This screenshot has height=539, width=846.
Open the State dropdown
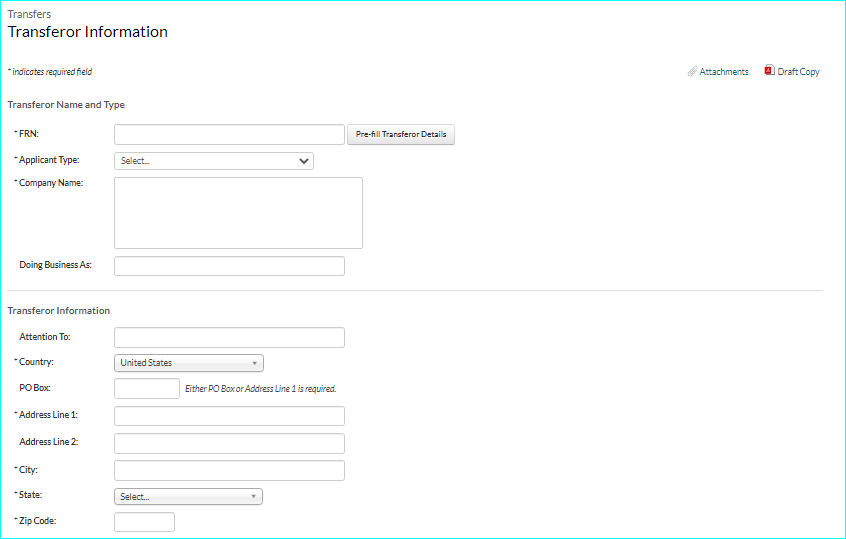(x=188, y=496)
